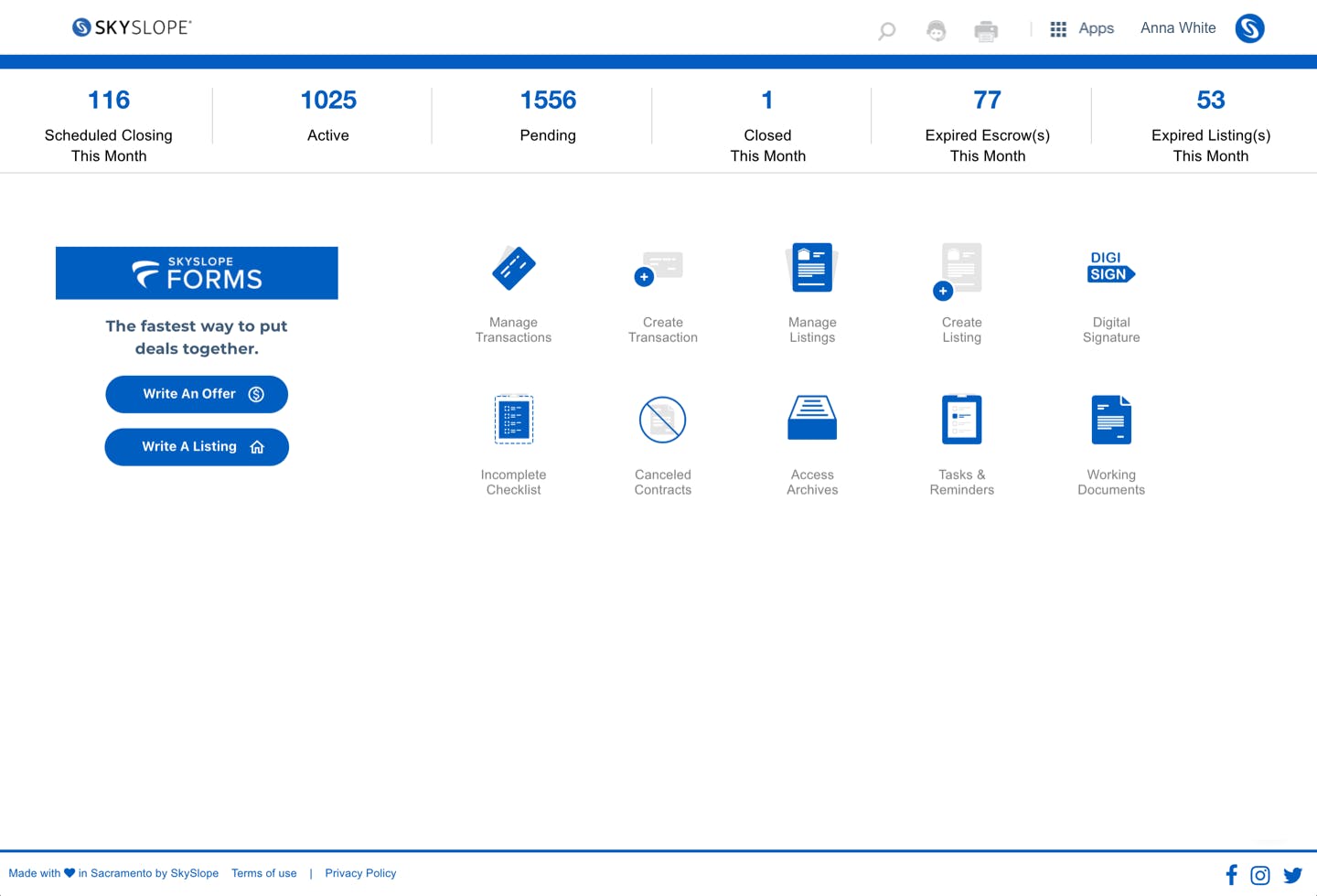The width and height of the screenshot is (1317, 896).
Task: View 77 Expired Escrow(s) This Month stat
Action: click(988, 125)
